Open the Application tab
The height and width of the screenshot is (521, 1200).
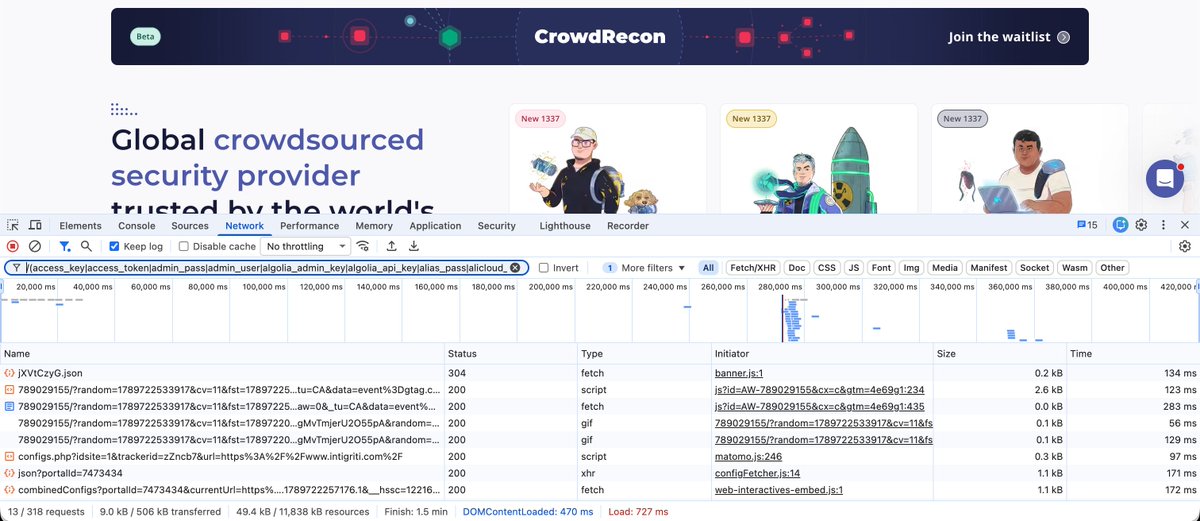click(x=435, y=226)
